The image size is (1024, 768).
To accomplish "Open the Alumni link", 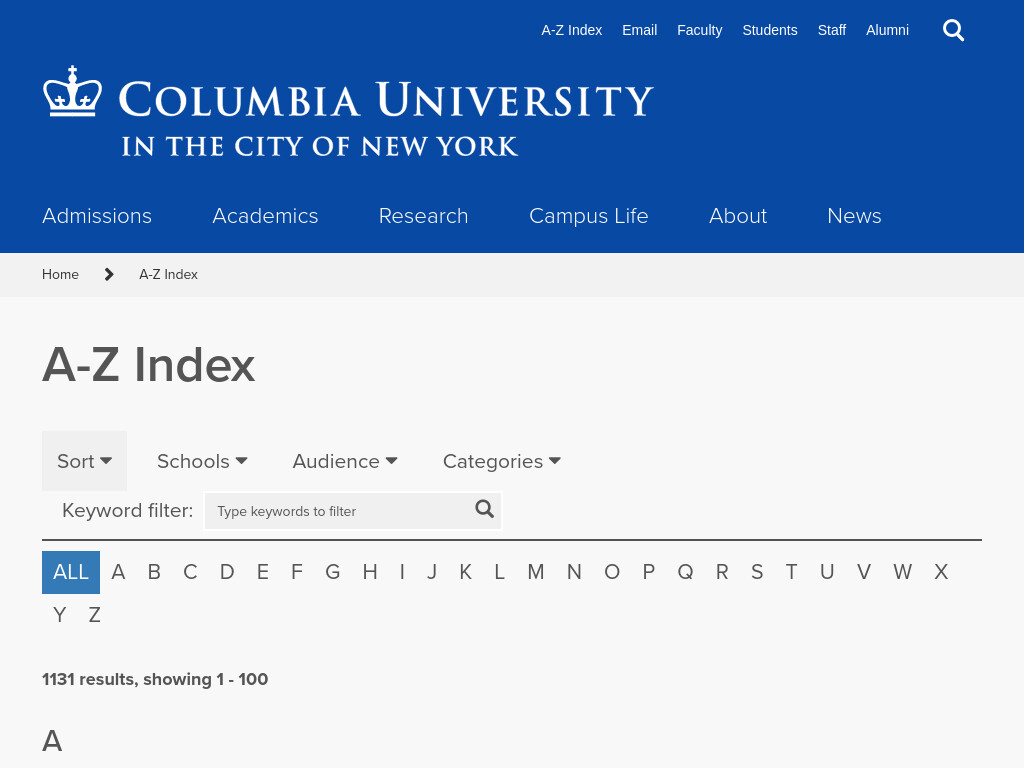I will point(887,30).
